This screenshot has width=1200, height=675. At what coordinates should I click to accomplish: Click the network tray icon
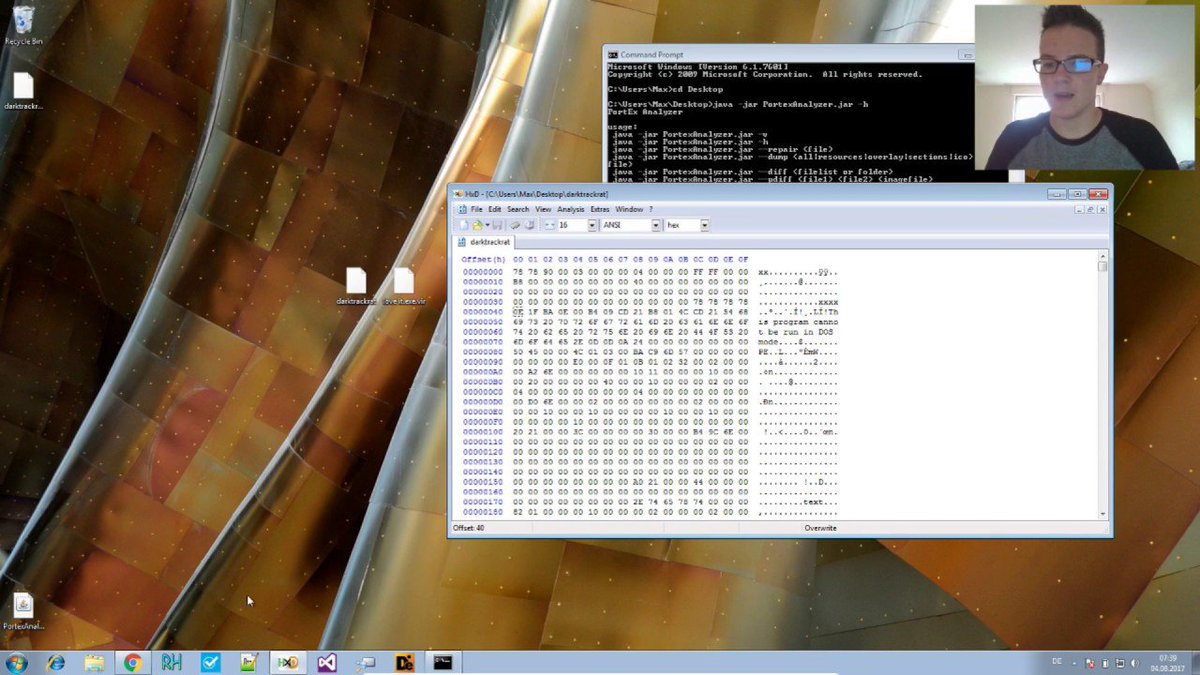(1119, 663)
